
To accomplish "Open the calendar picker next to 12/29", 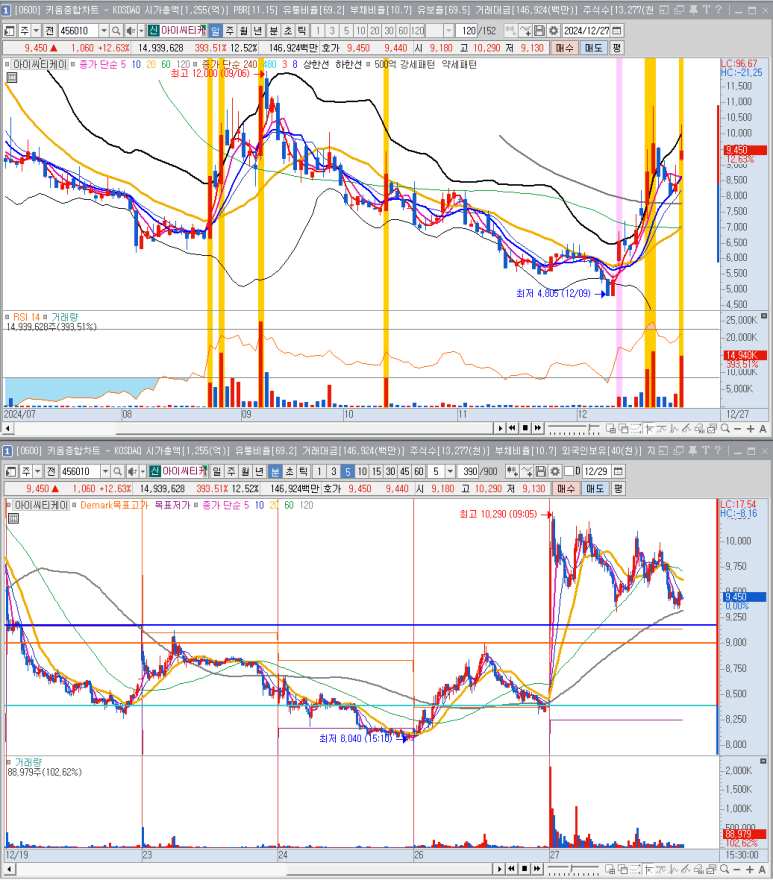I will (x=618, y=471).
